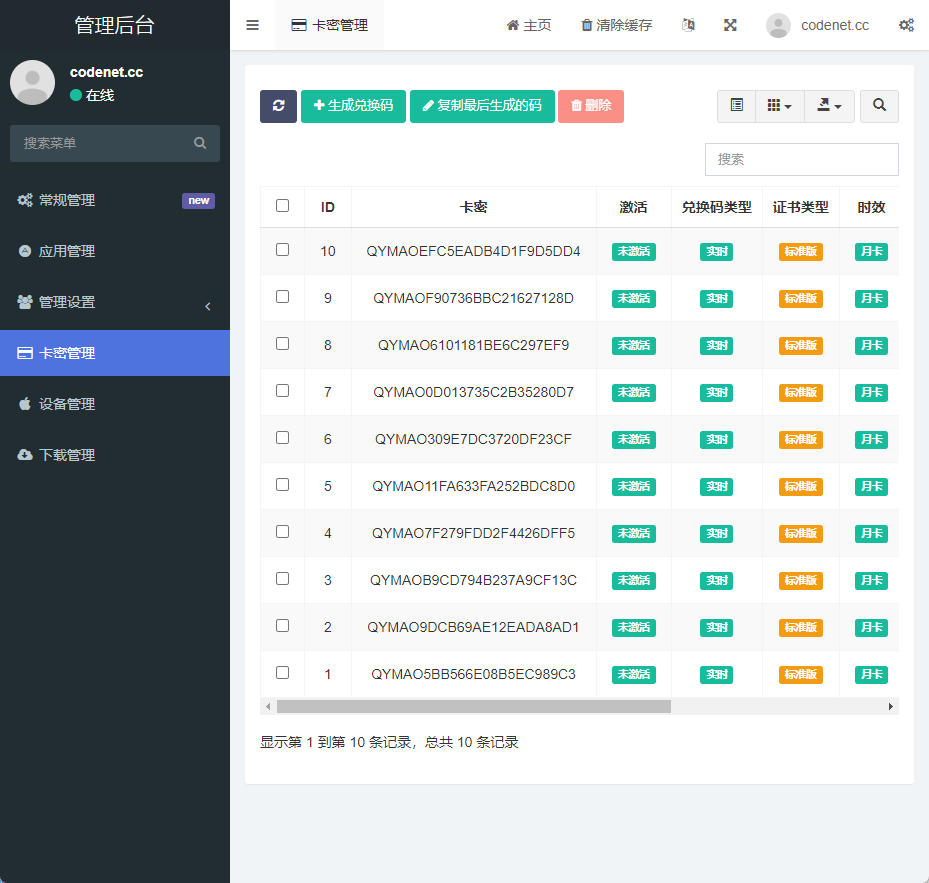The width and height of the screenshot is (929, 883).
Task: Click 标准版 badge in row ID 8
Action: pos(800,345)
